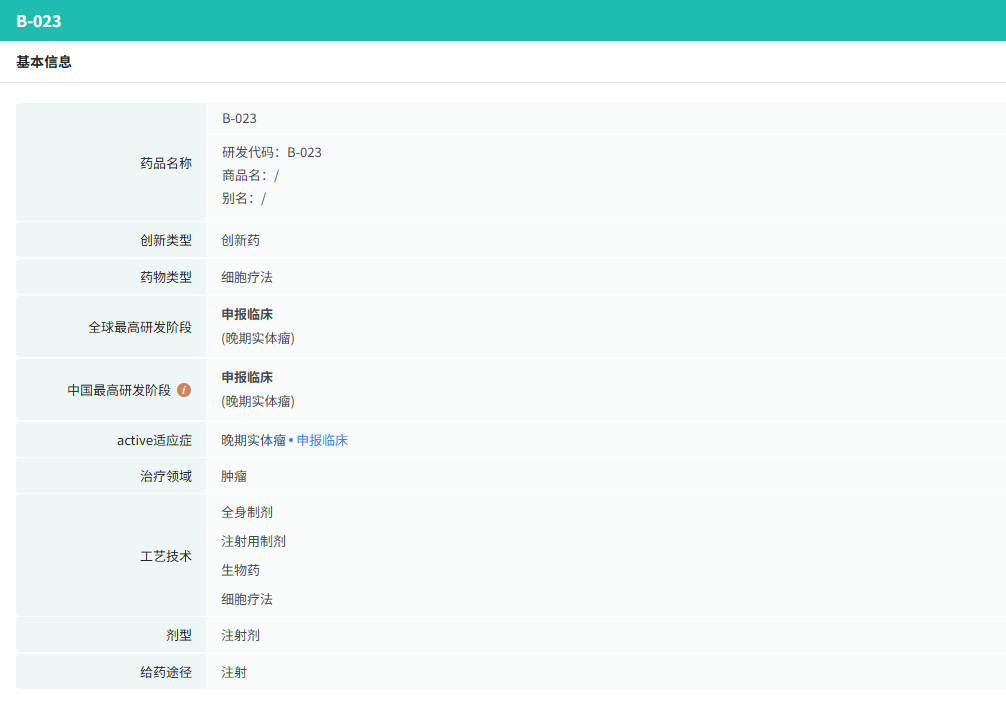The image size is (1006, 706).
Task: Select 肿瘤 in the 治疗领域 row
Action: pos(234,476)
